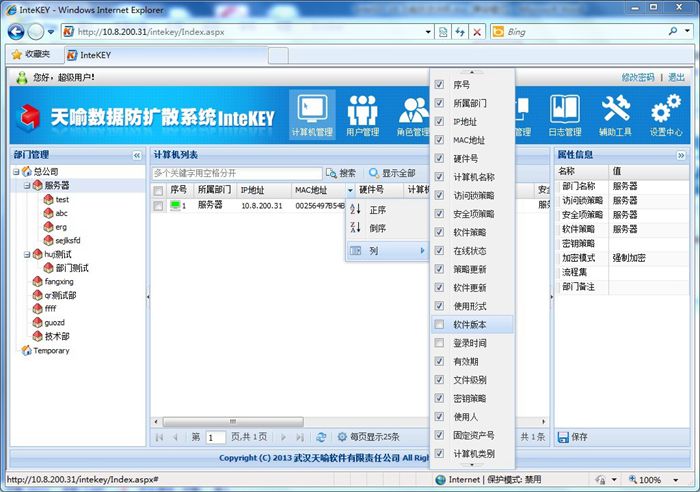This screenshot has height=492, width=700.
Task: Click the left arrow of grid scrollbar
Action: (x=156, y=421)
